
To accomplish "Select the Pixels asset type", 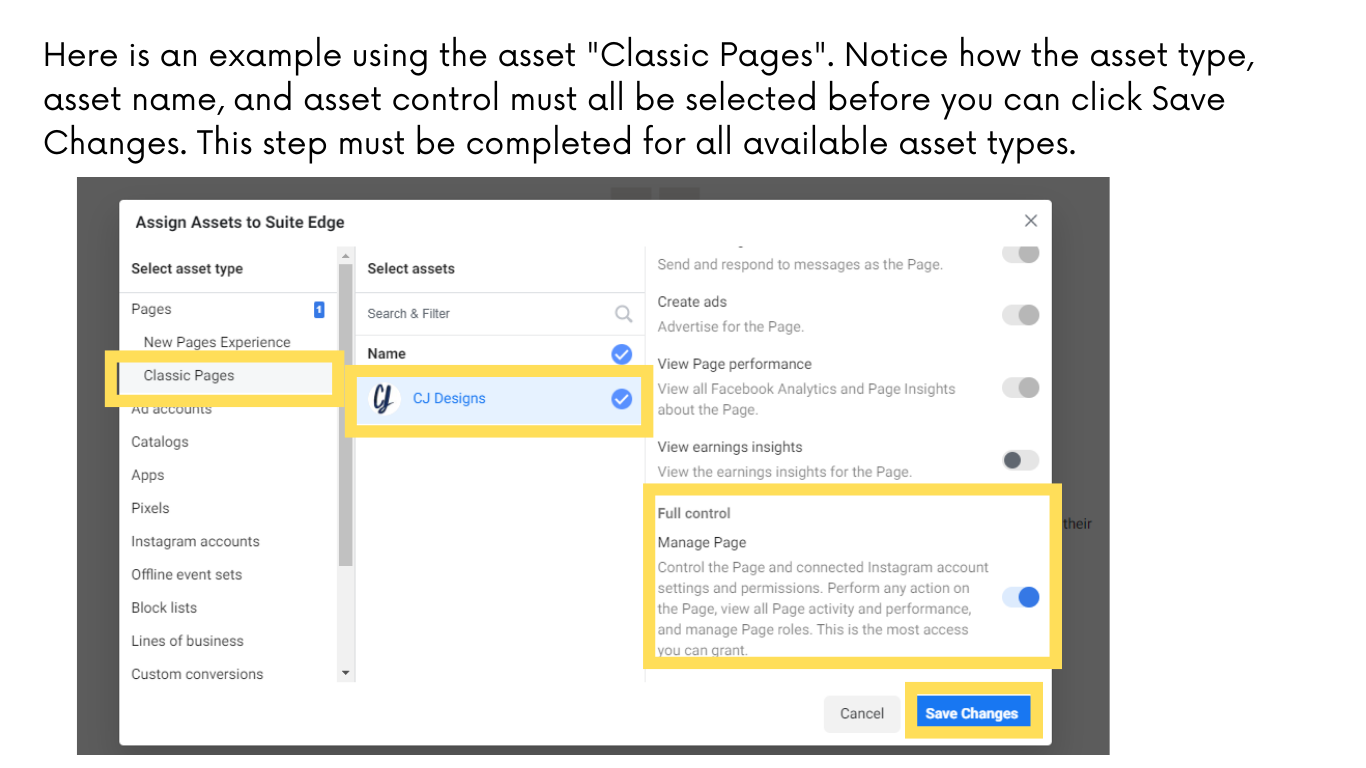I will [x=150, y=508].
